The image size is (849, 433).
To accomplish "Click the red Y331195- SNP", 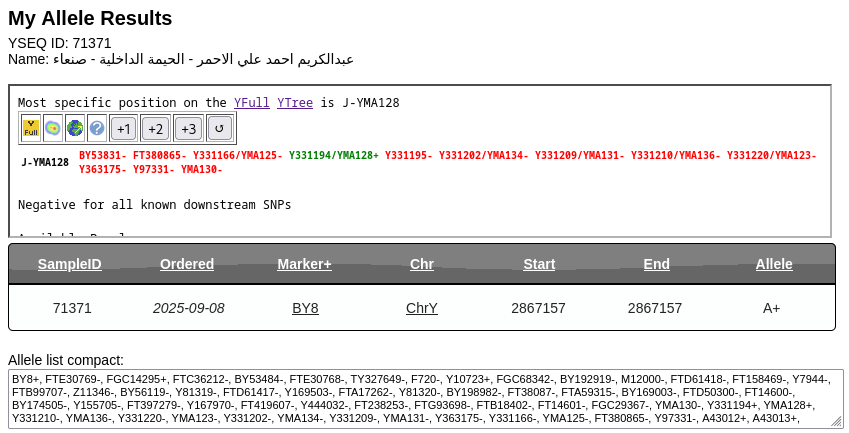I will coord(409,155).
